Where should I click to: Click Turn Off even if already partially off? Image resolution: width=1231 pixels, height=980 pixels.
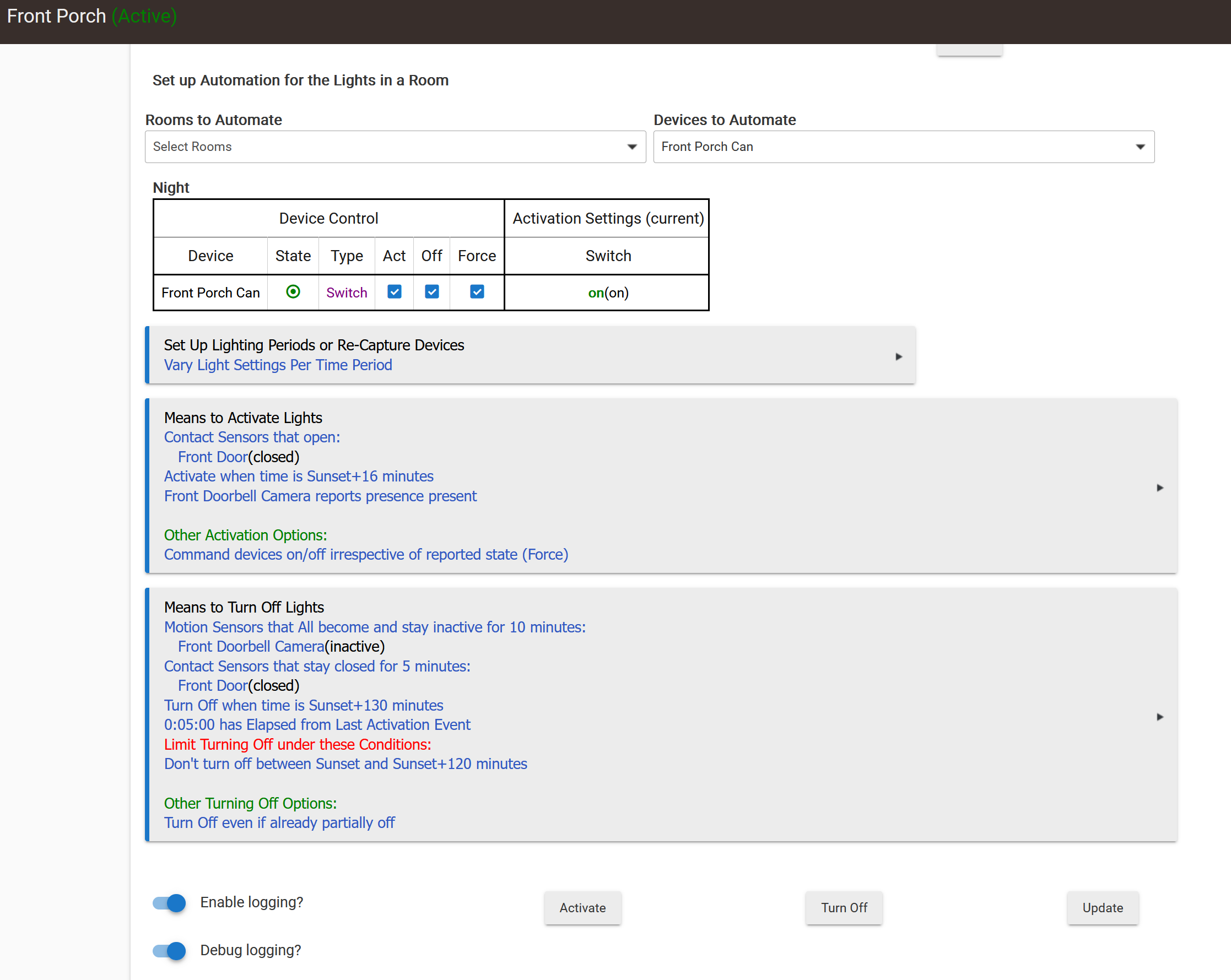pyautogui.click(x=279, y=822)
